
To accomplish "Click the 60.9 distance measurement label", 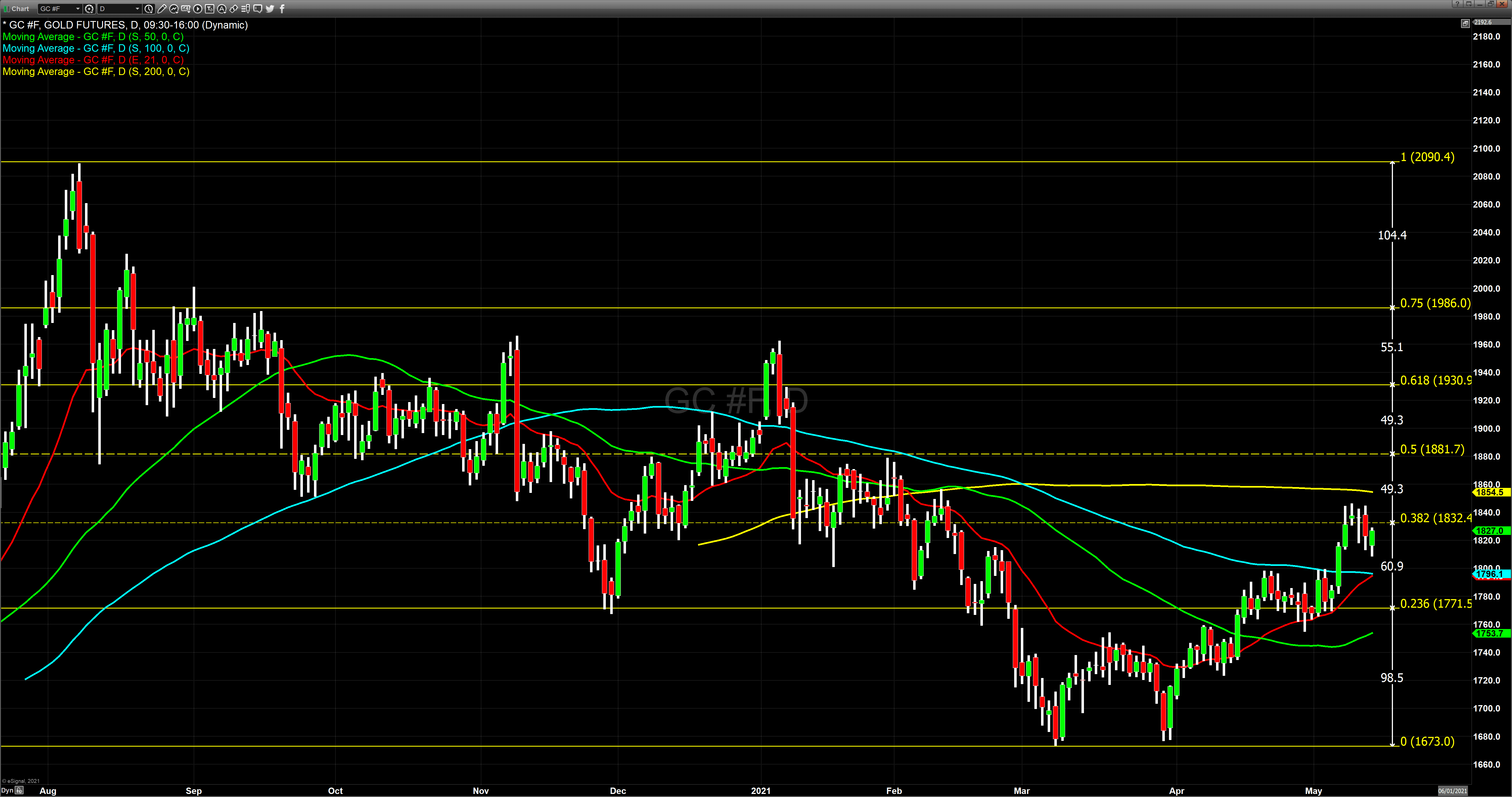I will (1392, 566).
